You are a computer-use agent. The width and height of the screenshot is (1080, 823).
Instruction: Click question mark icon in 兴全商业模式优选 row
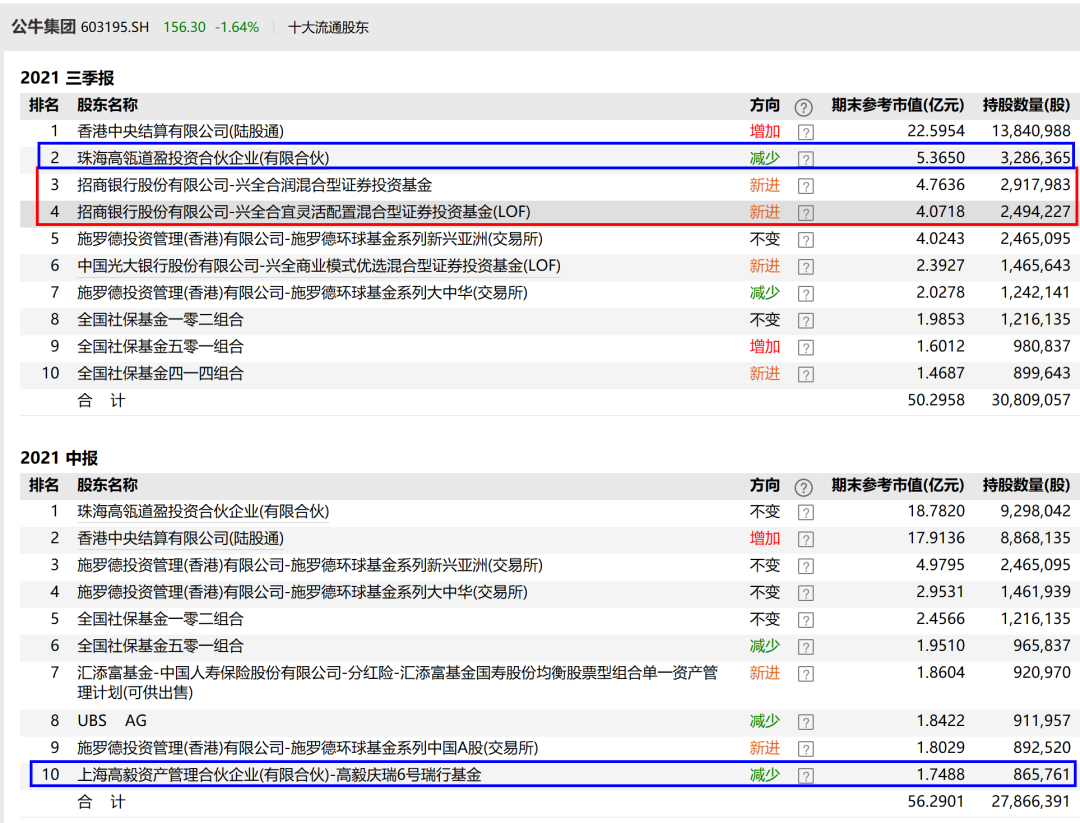(x=806, y=267)
